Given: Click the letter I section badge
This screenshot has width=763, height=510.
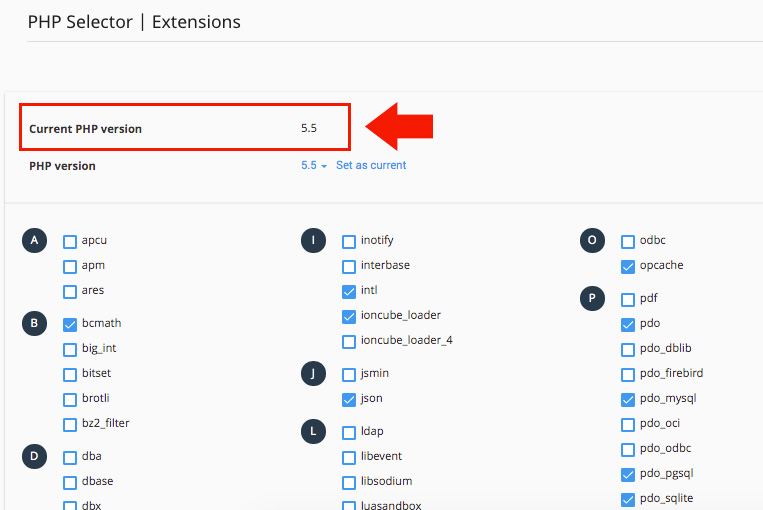Looking at the screenshot, I should pos(314,241).
